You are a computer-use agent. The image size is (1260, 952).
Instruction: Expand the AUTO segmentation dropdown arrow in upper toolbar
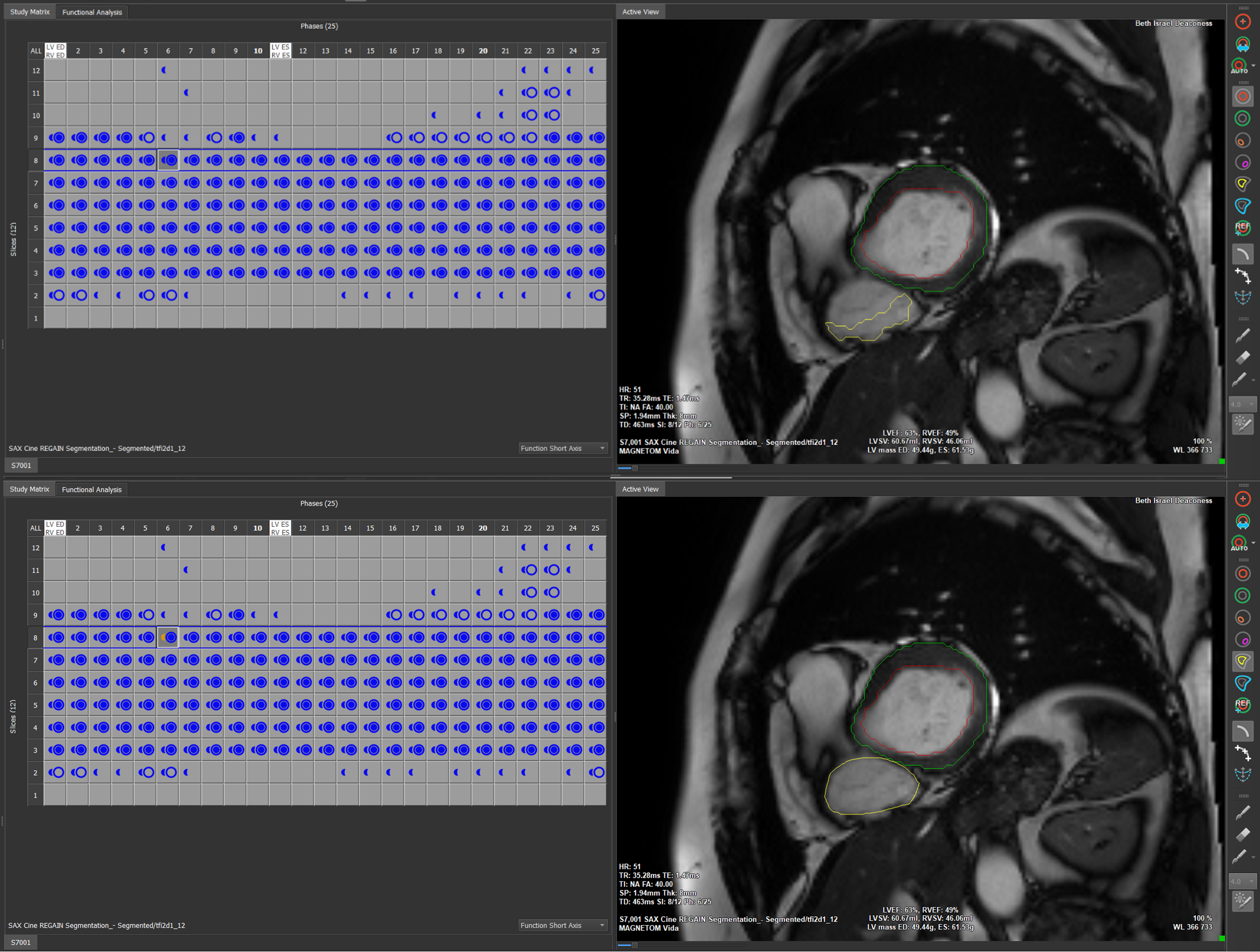click(1253, 66)
